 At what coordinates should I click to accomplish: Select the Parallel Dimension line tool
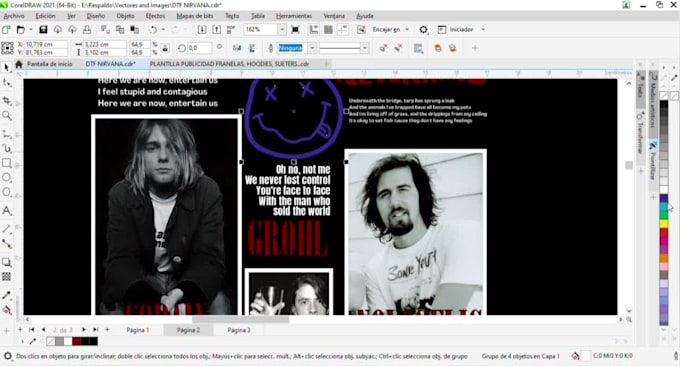pos(7,229)
